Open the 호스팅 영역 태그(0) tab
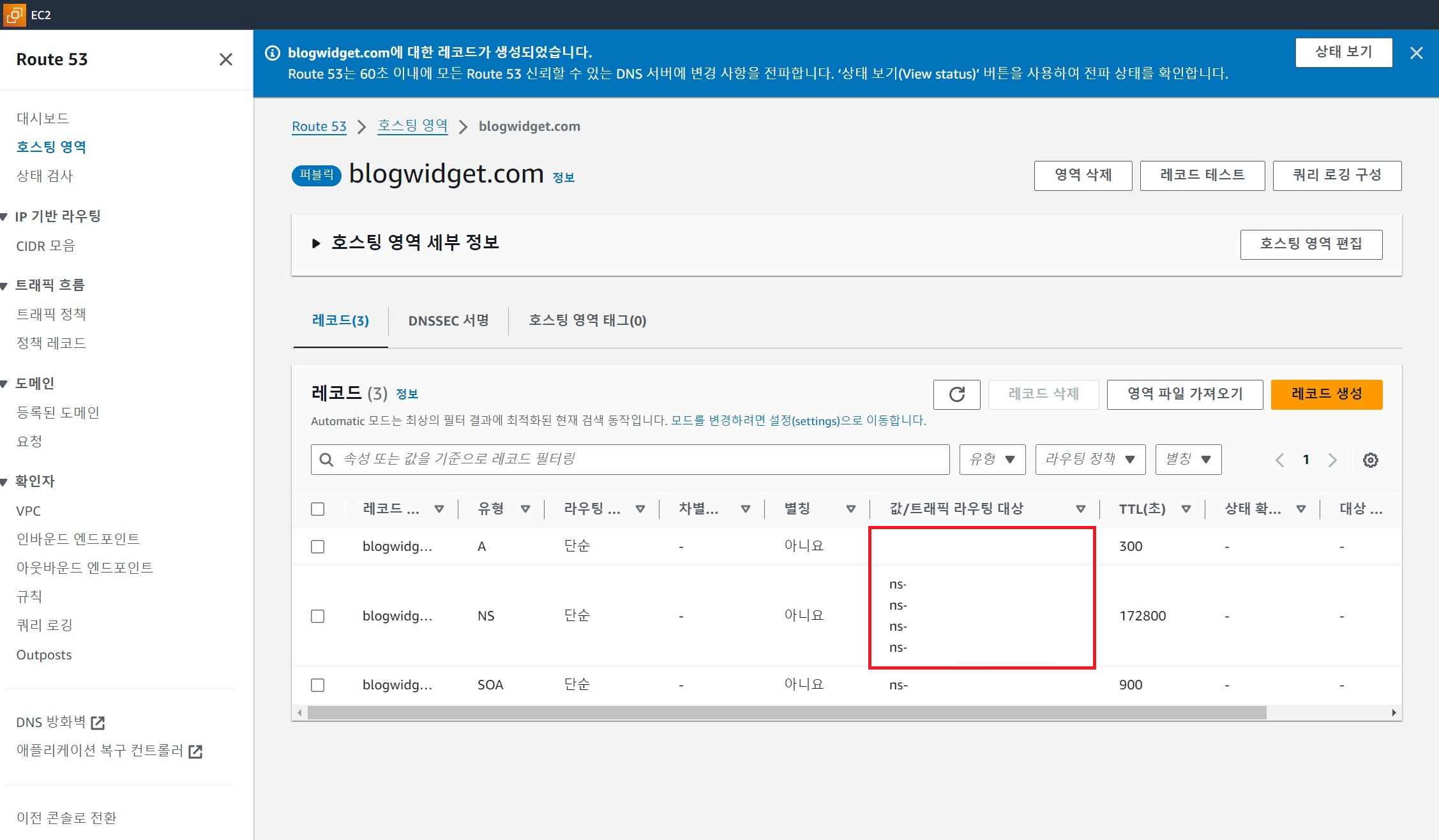Screen dimensions: 1439x840 pos(587,320)
